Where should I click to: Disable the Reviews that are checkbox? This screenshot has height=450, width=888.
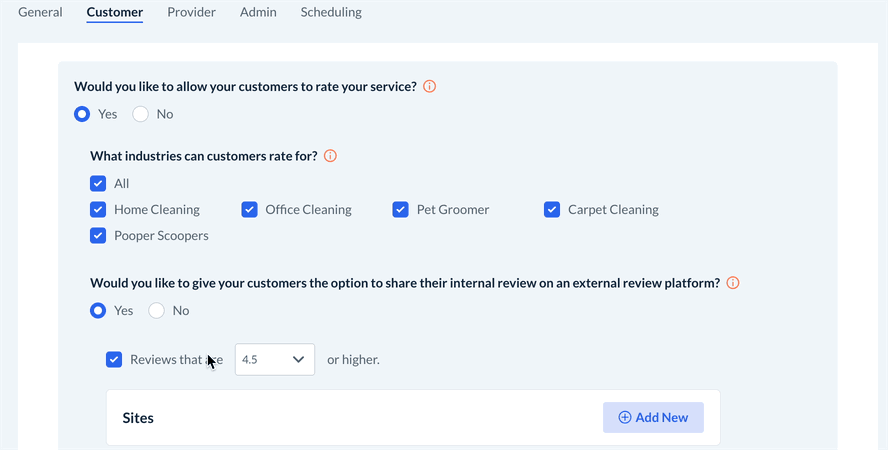click(114, 360)
